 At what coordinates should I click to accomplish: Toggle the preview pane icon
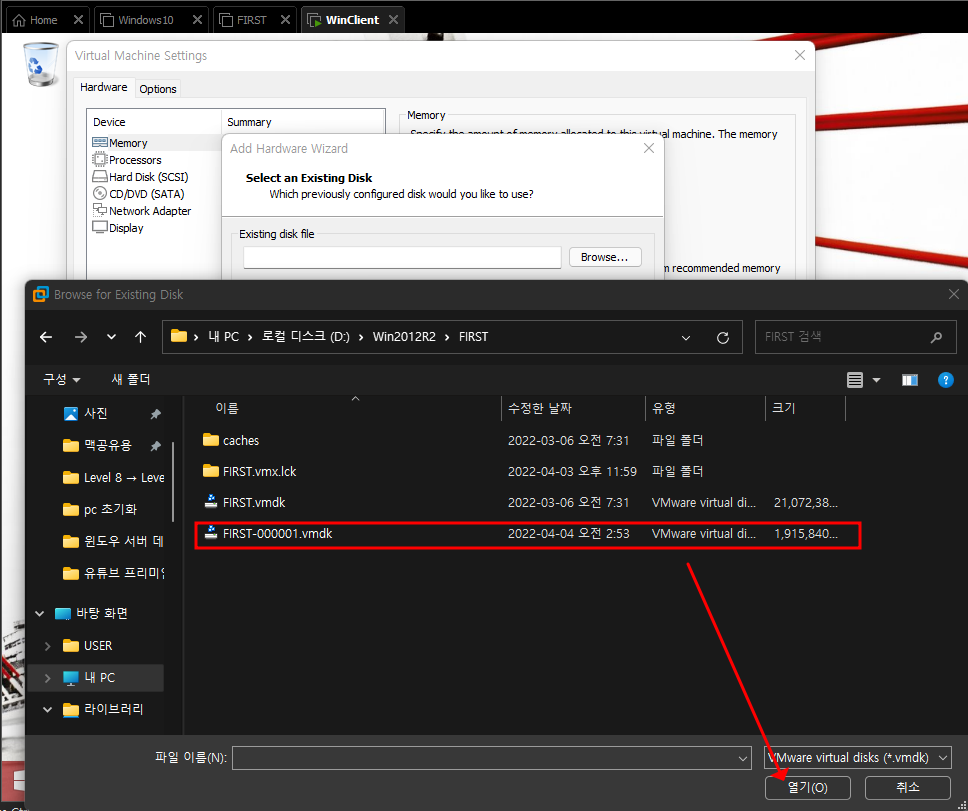(x=910, y=380)
